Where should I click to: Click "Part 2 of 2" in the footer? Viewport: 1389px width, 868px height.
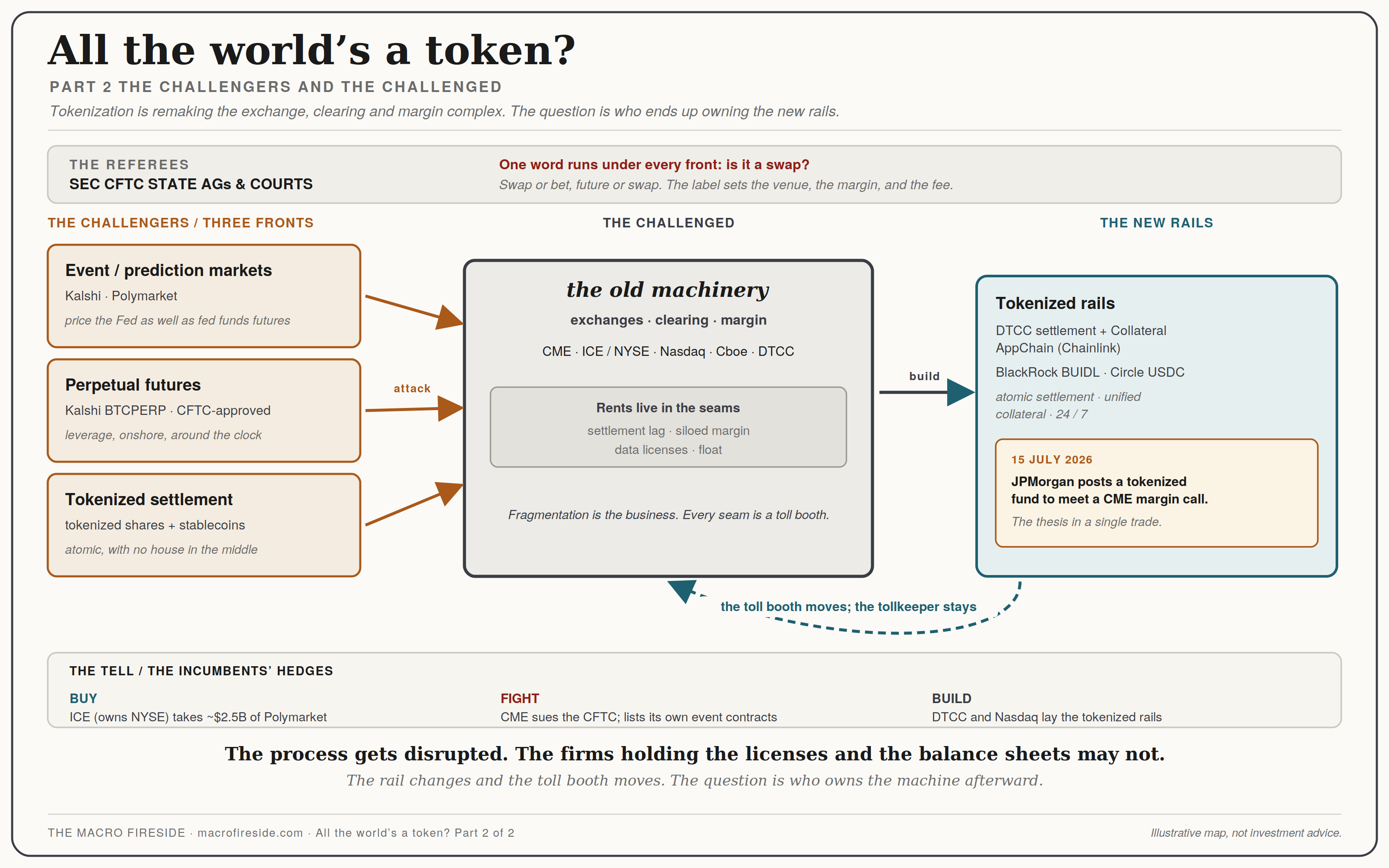[x=484, y=833]
